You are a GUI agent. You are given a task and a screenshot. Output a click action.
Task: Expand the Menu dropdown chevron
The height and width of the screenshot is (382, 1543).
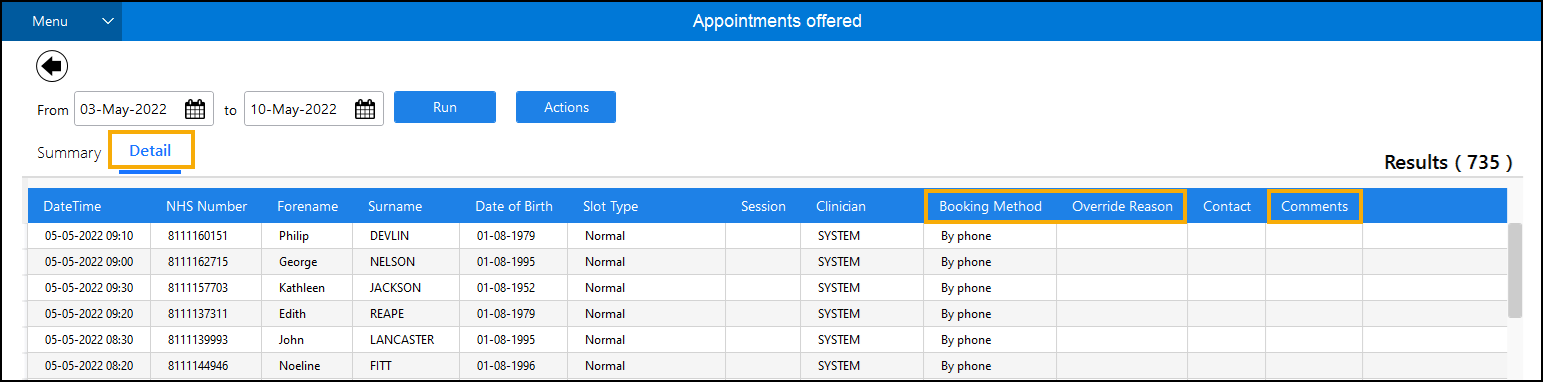pyautogui.click(x=108, y=21)
